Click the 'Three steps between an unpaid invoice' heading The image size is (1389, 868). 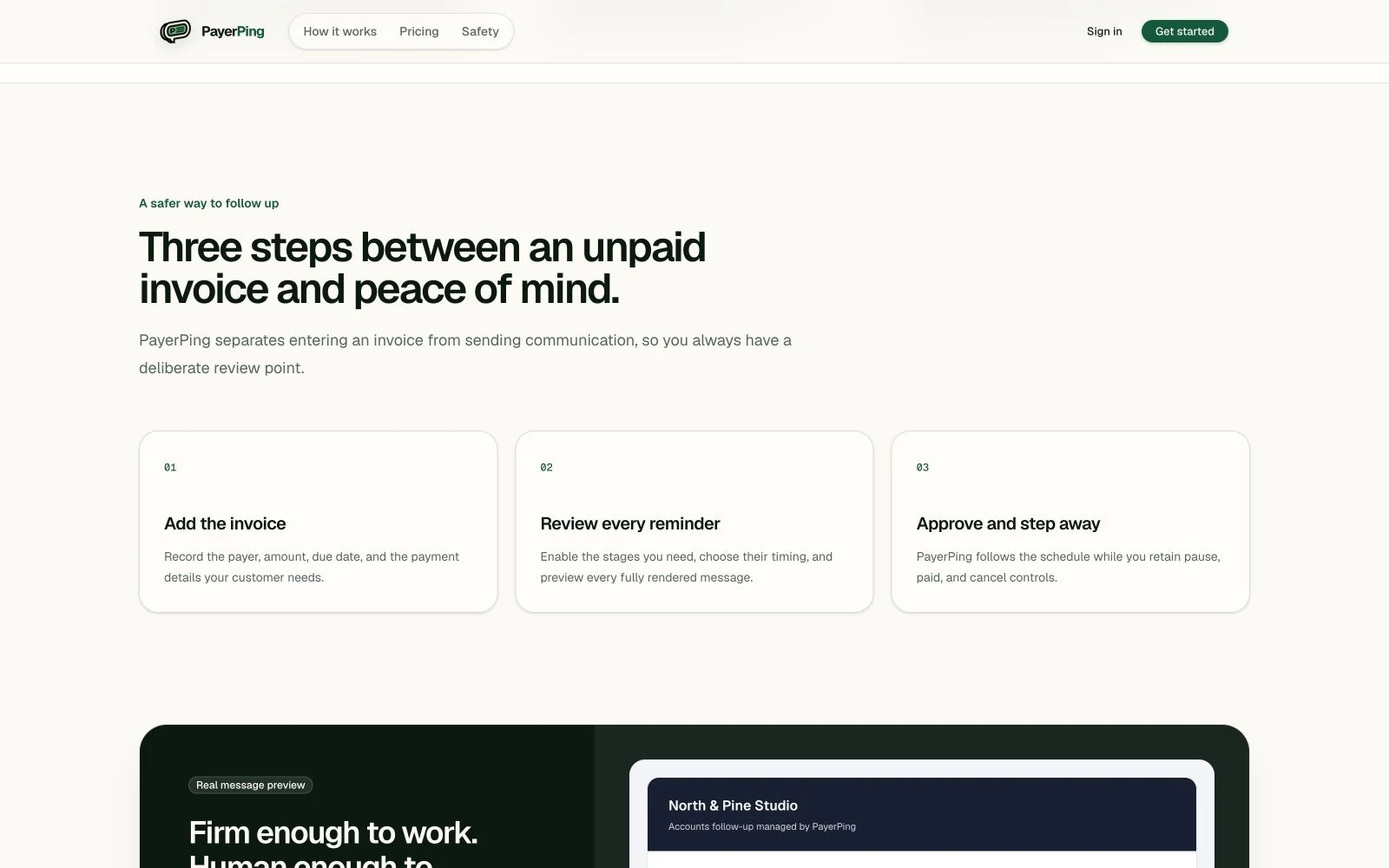tap(423, 268)
